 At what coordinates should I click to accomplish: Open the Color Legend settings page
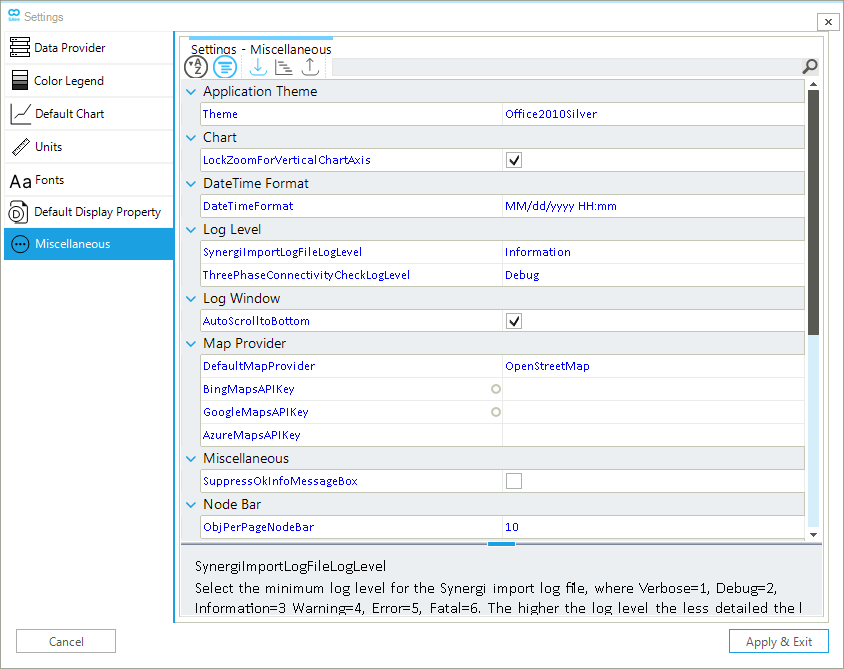pos(89,81)
